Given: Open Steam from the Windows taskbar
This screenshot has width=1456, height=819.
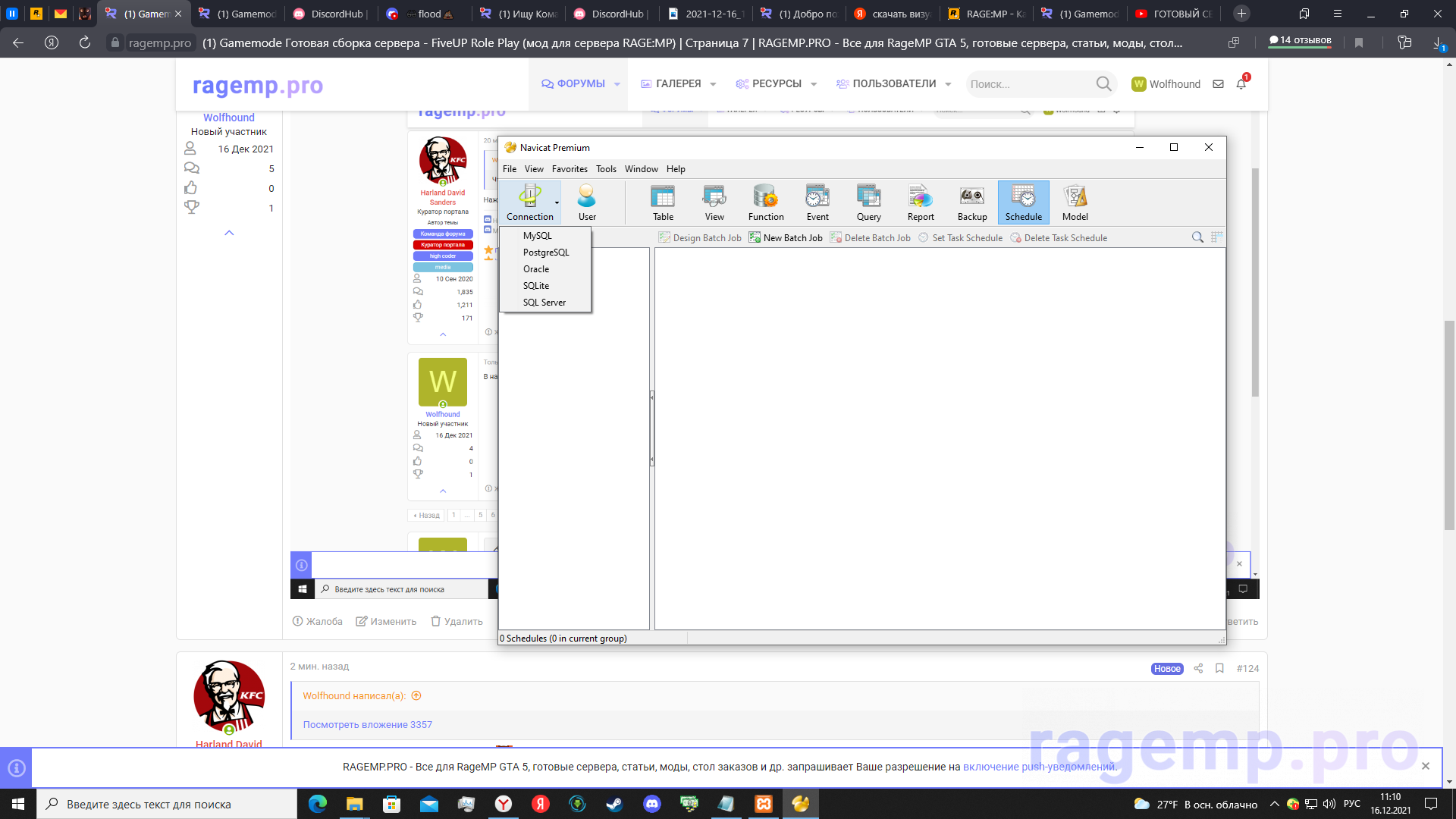Looking at the screenshot, I should click(x=615, y=804).
